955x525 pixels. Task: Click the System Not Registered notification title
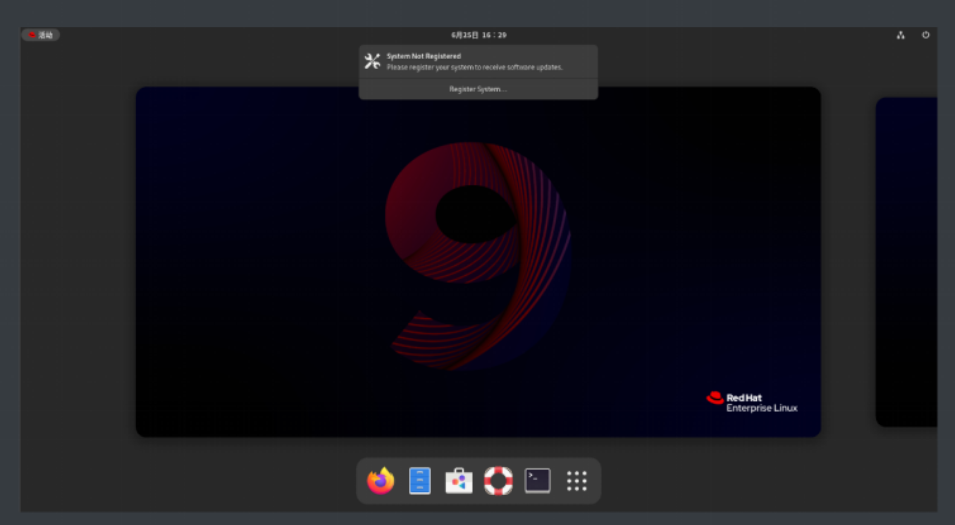(424, 56)
